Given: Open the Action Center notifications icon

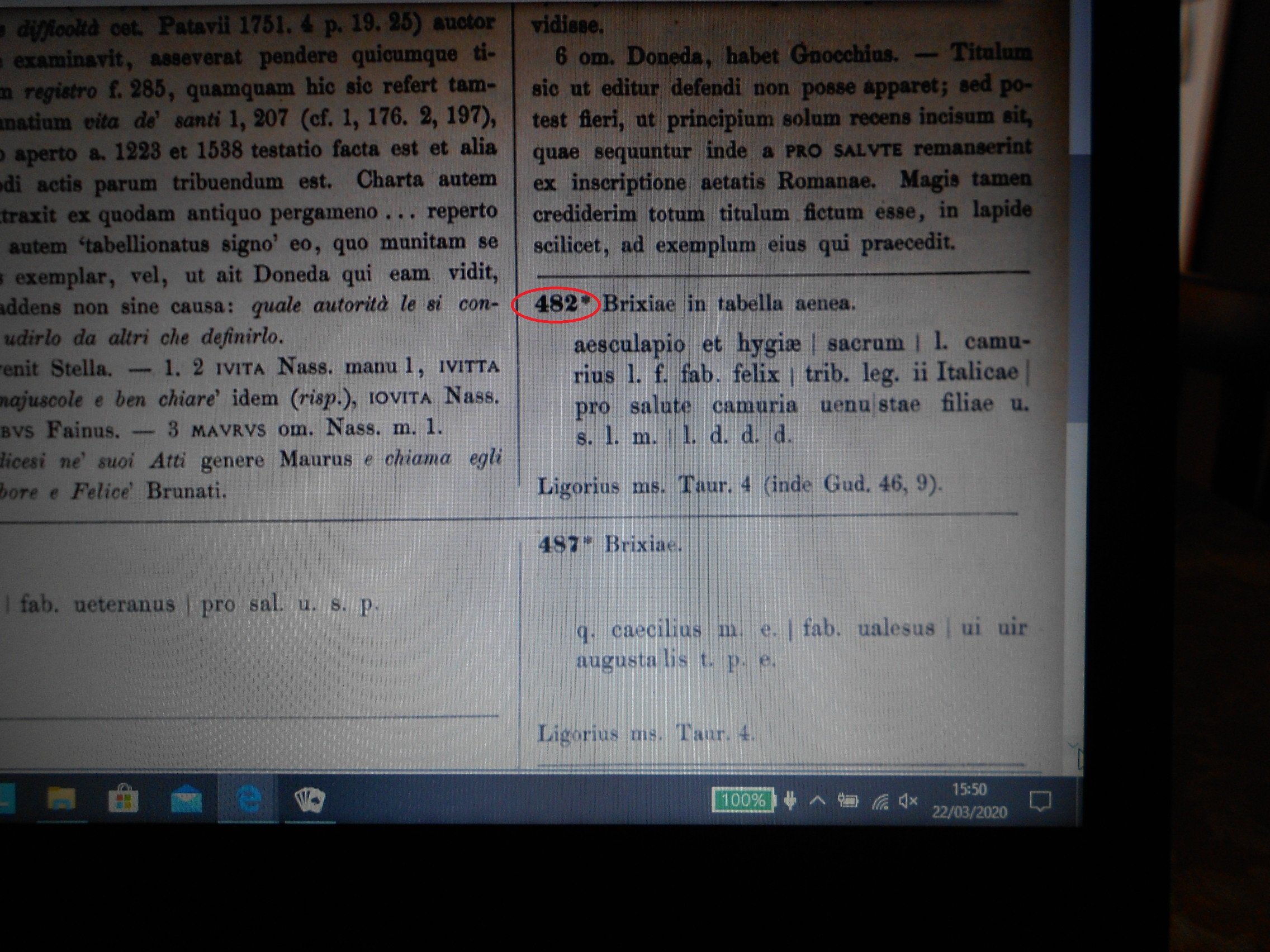Looking at the screenshot, I should 1040,801.
